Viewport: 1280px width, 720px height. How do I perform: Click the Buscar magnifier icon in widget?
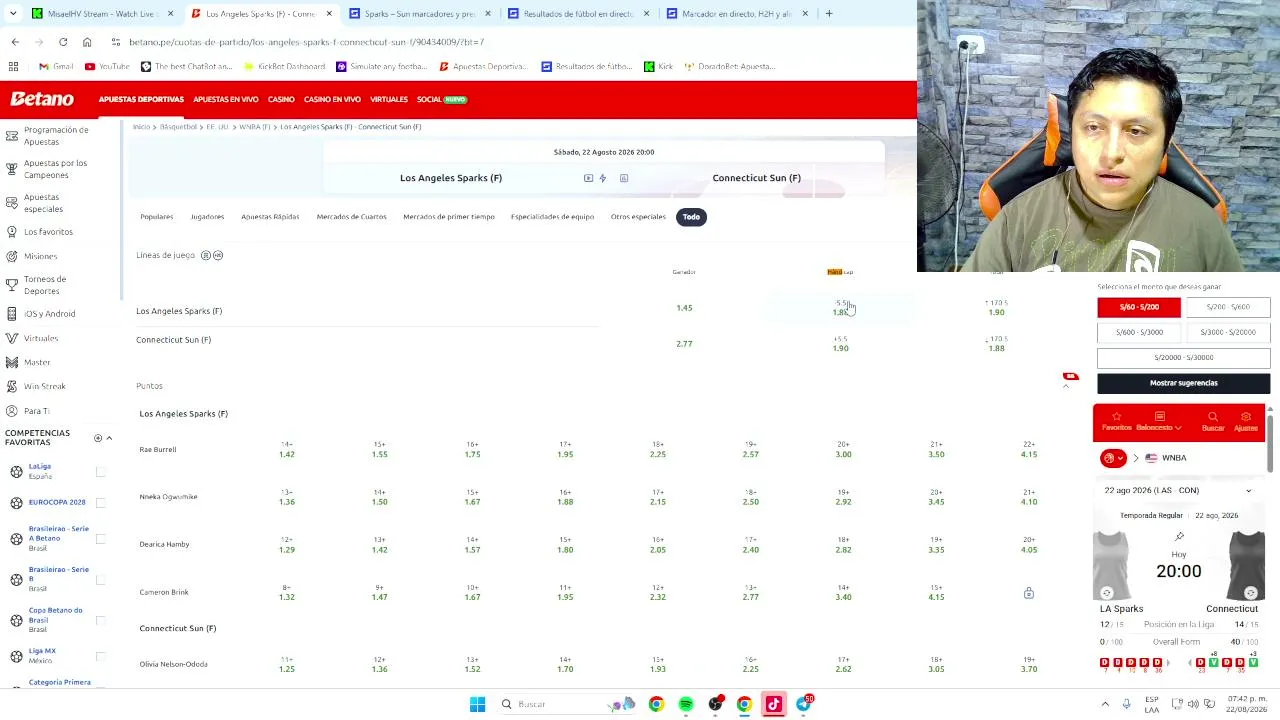pos(1213,416)
